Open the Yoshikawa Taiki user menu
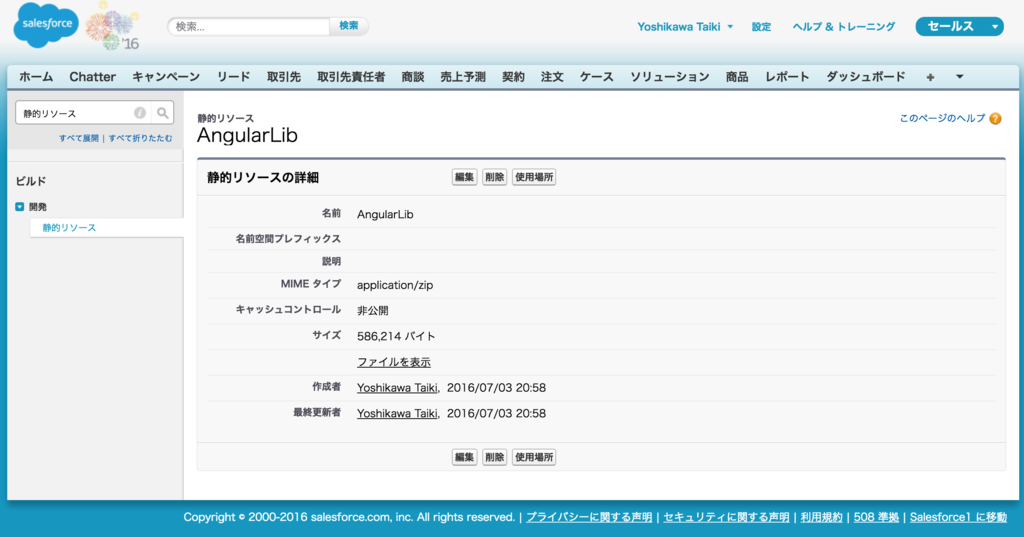 point(685,27)
